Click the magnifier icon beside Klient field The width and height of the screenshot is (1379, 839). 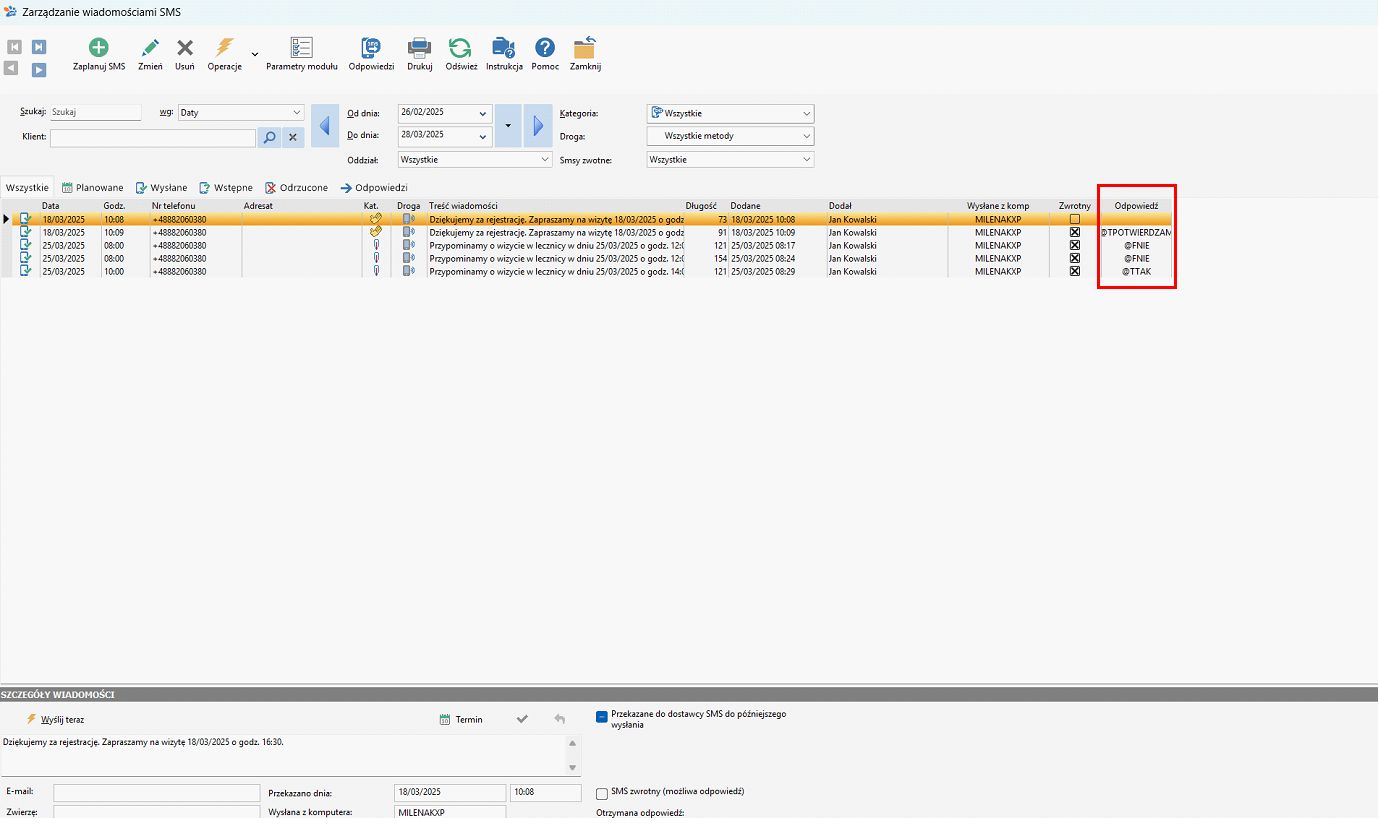coord(269,138)
